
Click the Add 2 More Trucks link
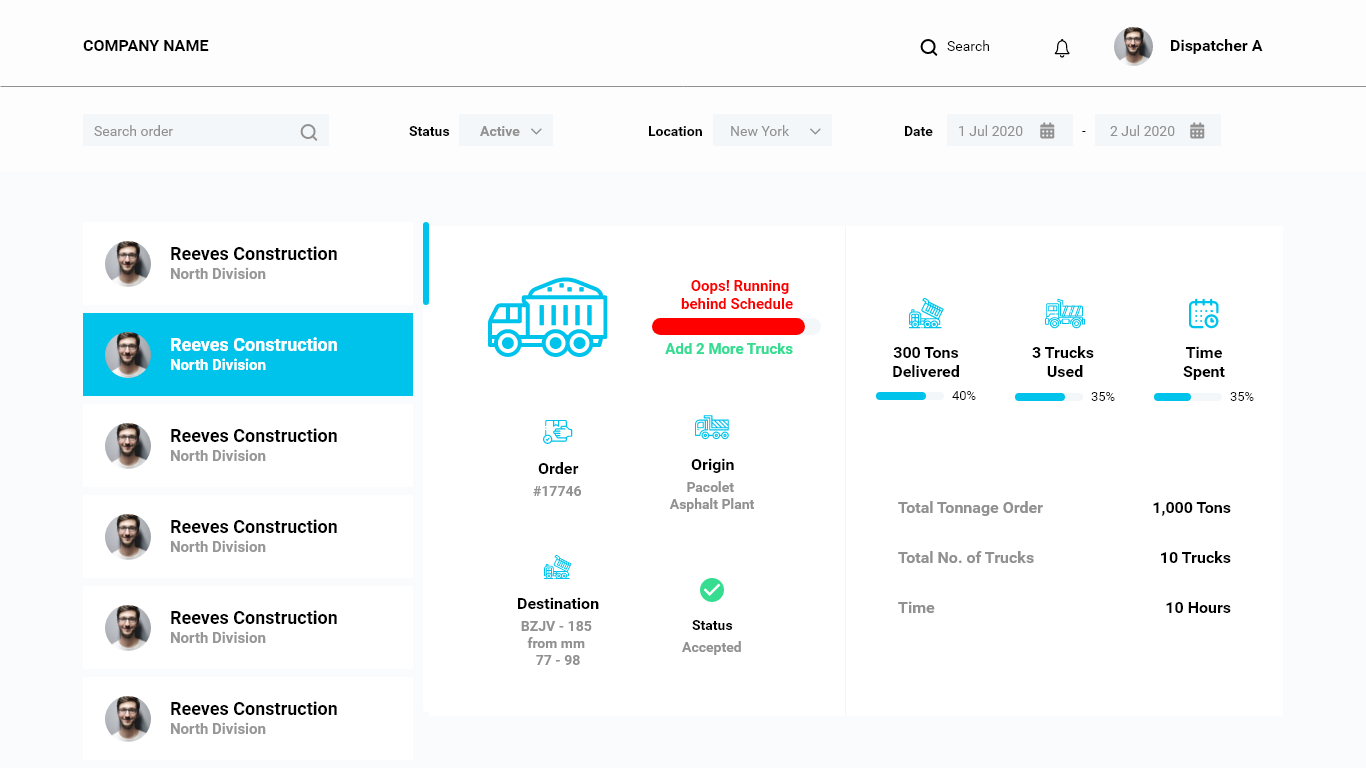pos(728,348)
